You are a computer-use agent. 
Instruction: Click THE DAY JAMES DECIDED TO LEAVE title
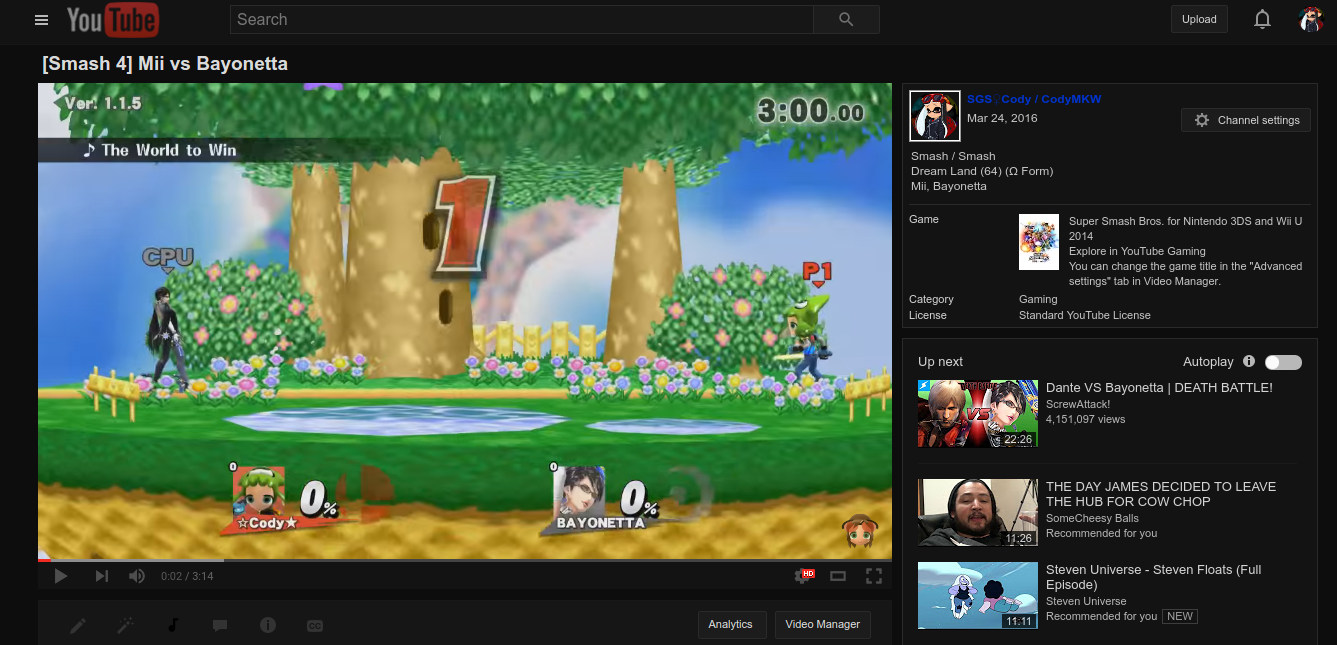(1161, 494)
